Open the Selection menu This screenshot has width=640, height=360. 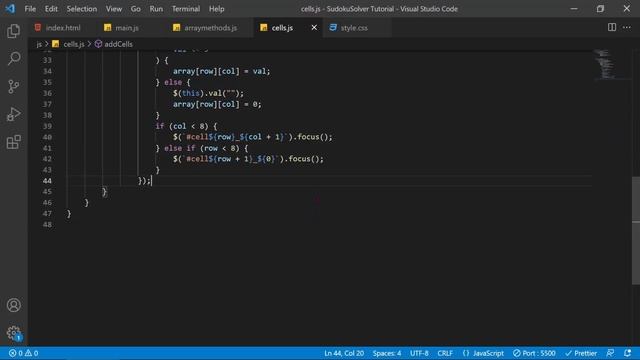point(82,9)
